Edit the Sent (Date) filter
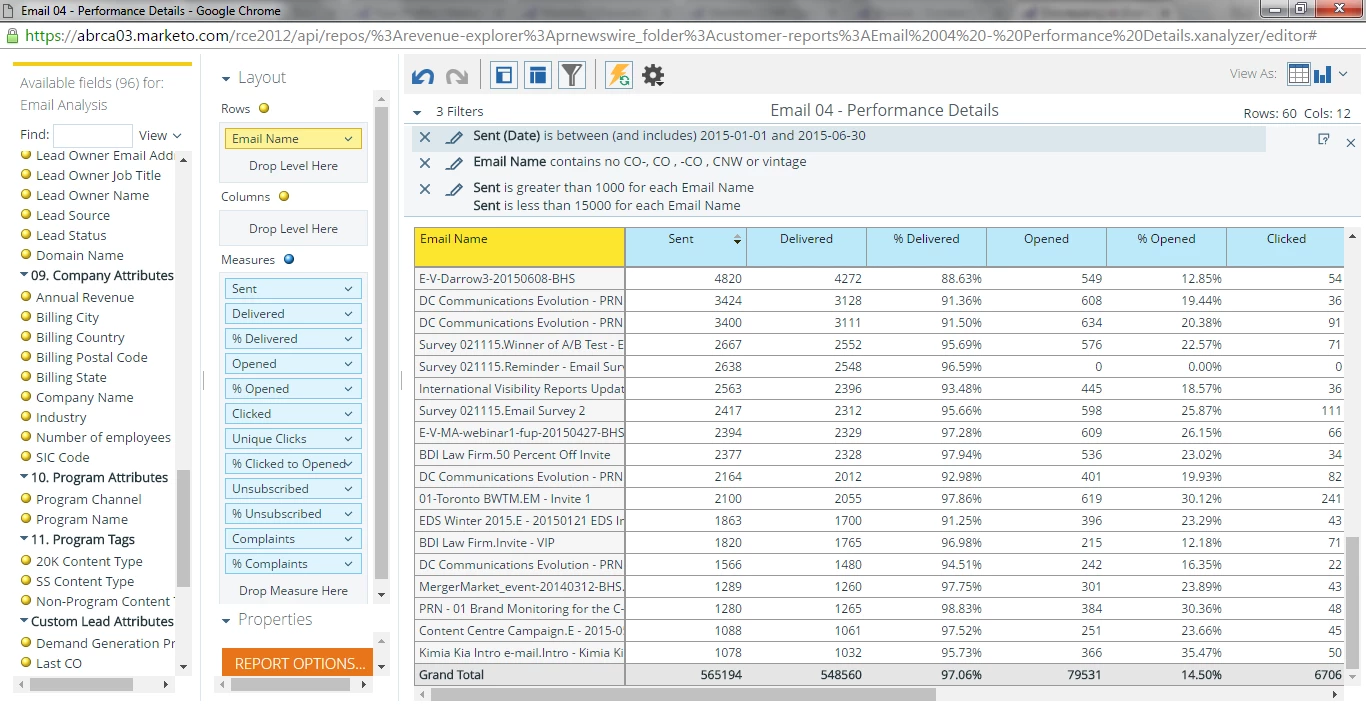 (x=454, y=137)
